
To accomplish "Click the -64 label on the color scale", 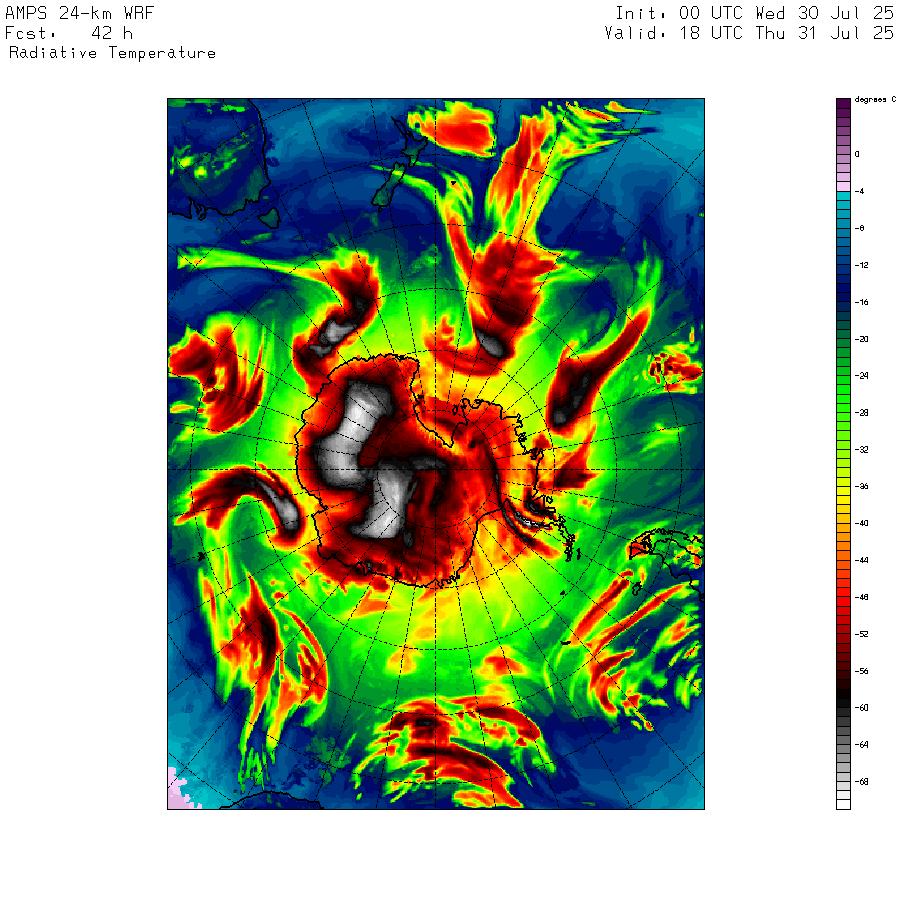I will [x=862, y=744].
